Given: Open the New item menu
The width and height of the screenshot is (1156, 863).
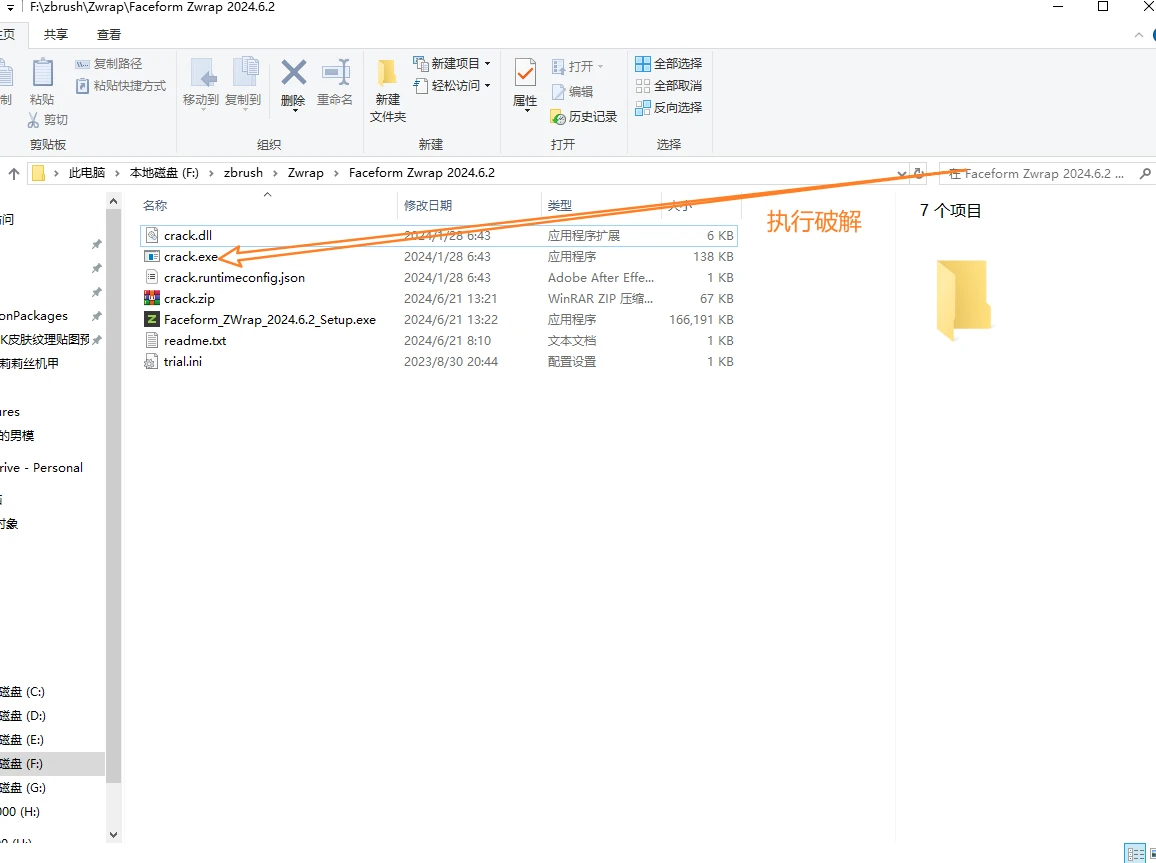Looking at the screenshot, I should pyautogui.click(x=452, y=63).
